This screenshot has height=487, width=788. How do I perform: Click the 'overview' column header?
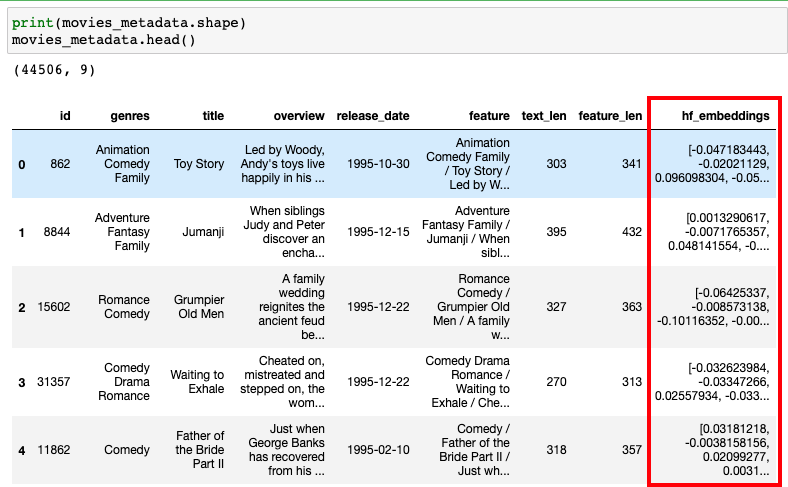click(299, 116)
